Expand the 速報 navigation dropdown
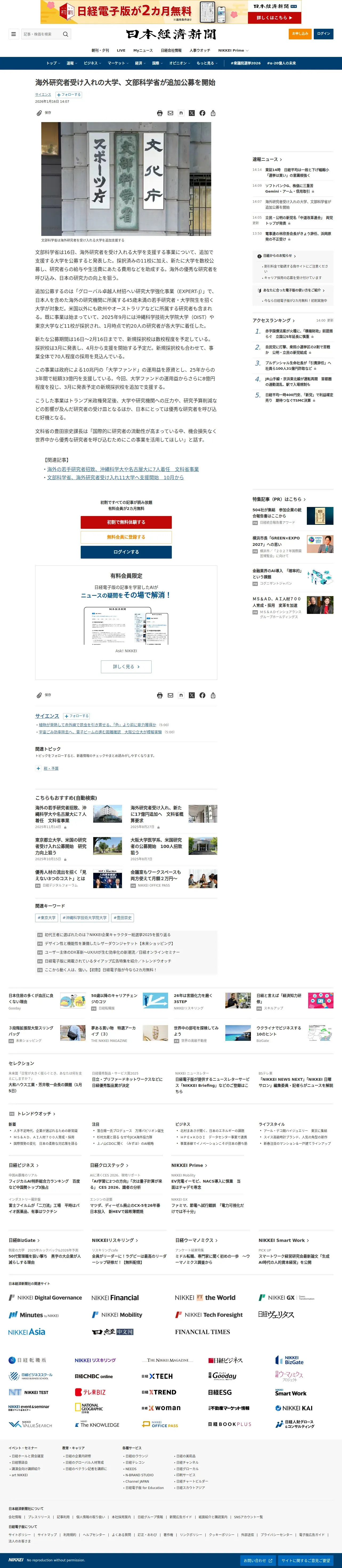Viewport: 342px width, 1568px height. click(x=71, y=63)
